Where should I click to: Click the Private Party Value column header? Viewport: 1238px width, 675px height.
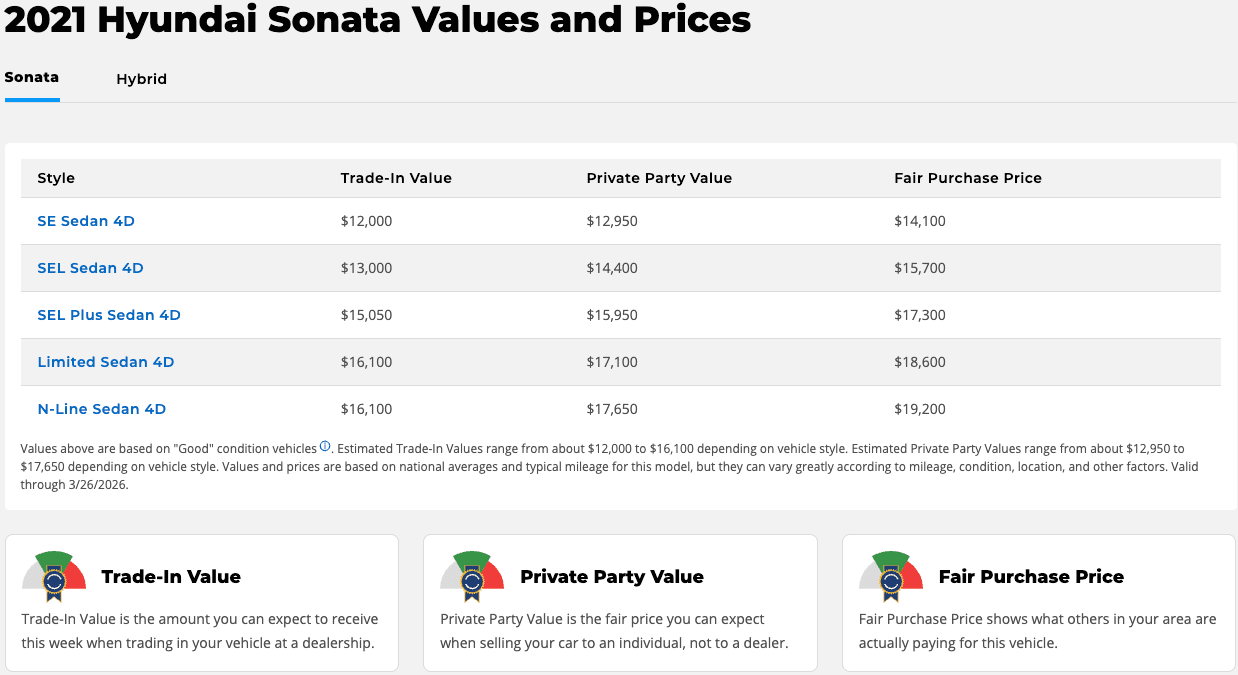[x=659, y=177]
